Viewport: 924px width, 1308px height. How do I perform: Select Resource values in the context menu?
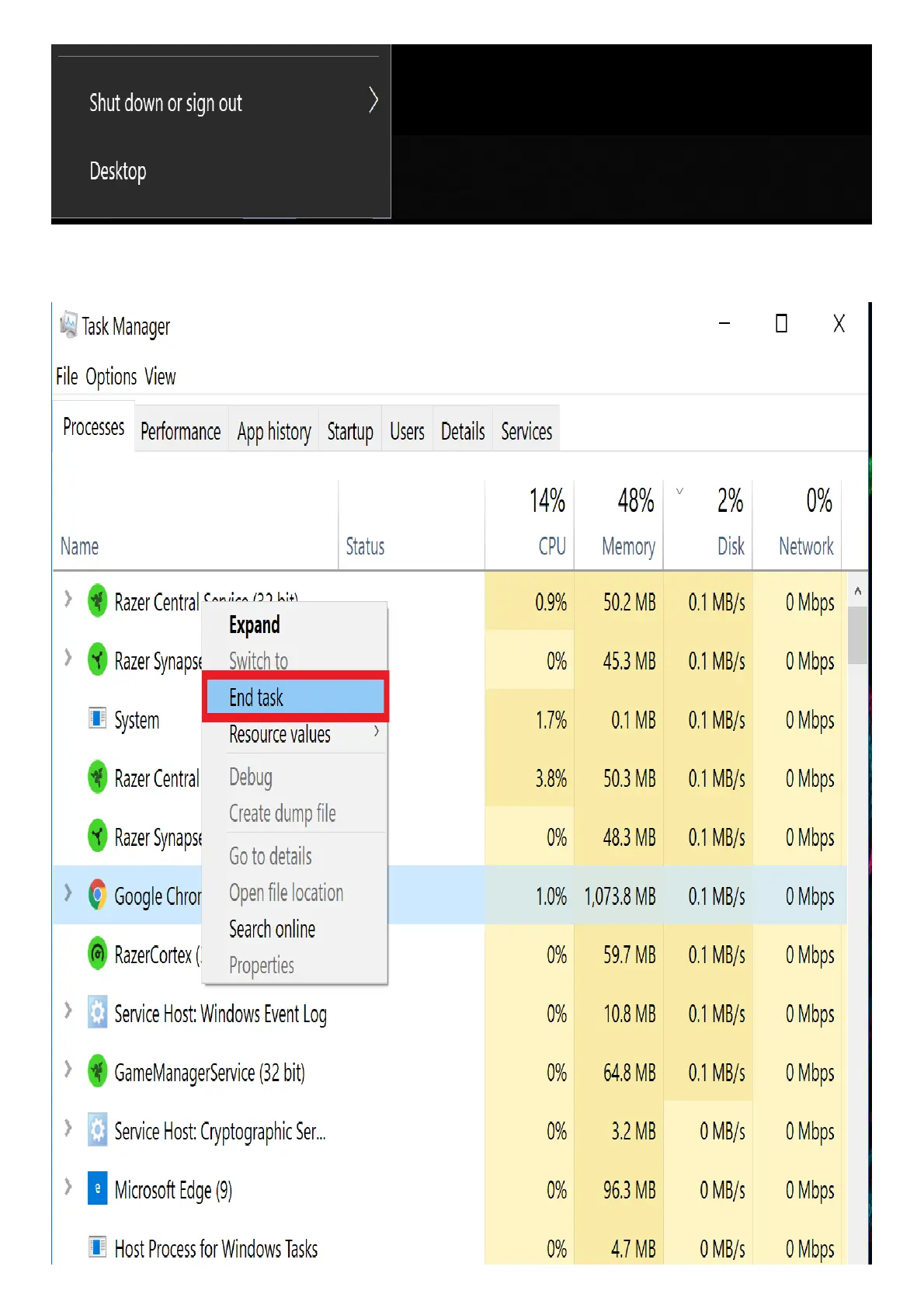click(295, 734)
